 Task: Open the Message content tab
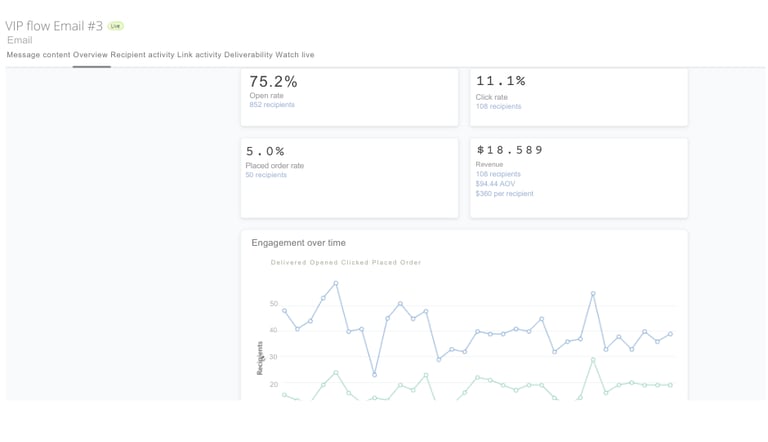pyautogui.click(x=38, y=55)
